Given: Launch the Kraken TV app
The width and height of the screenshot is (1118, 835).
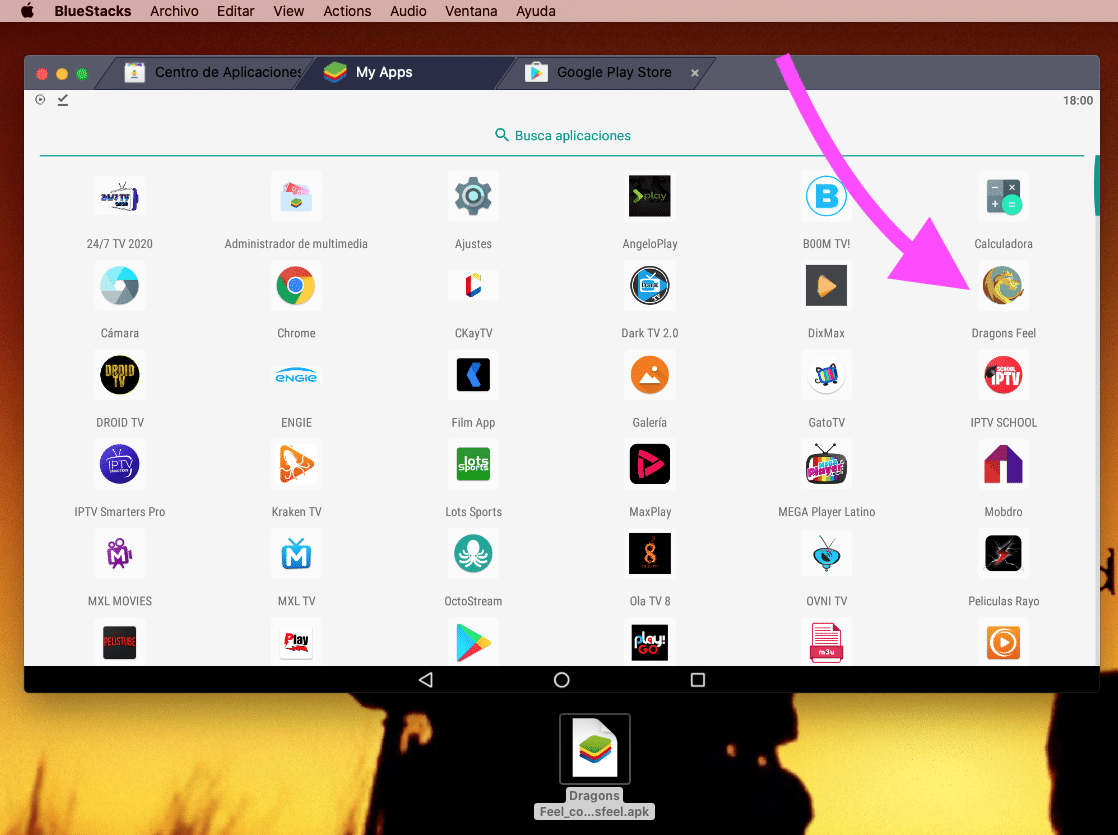Looking at the screenshot, I should click(x=296, y=465).
